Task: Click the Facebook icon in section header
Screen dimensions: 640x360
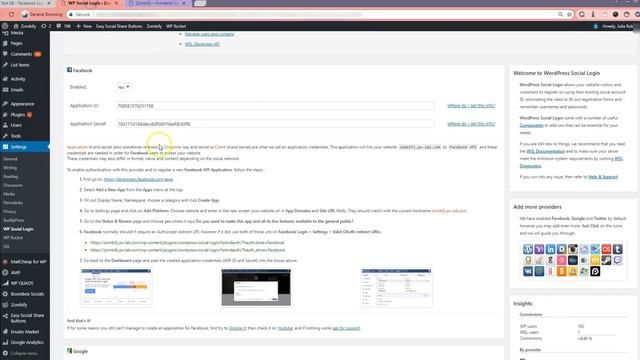Action: pos(69,70)
